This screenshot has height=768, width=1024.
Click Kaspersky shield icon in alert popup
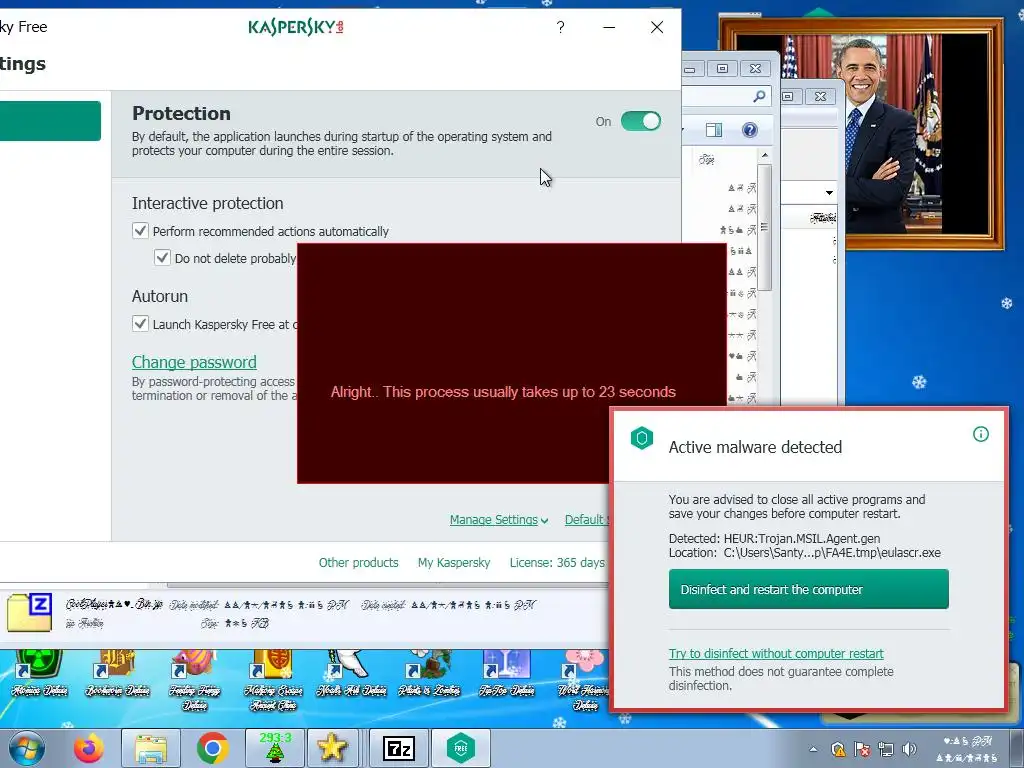[642, 438]
